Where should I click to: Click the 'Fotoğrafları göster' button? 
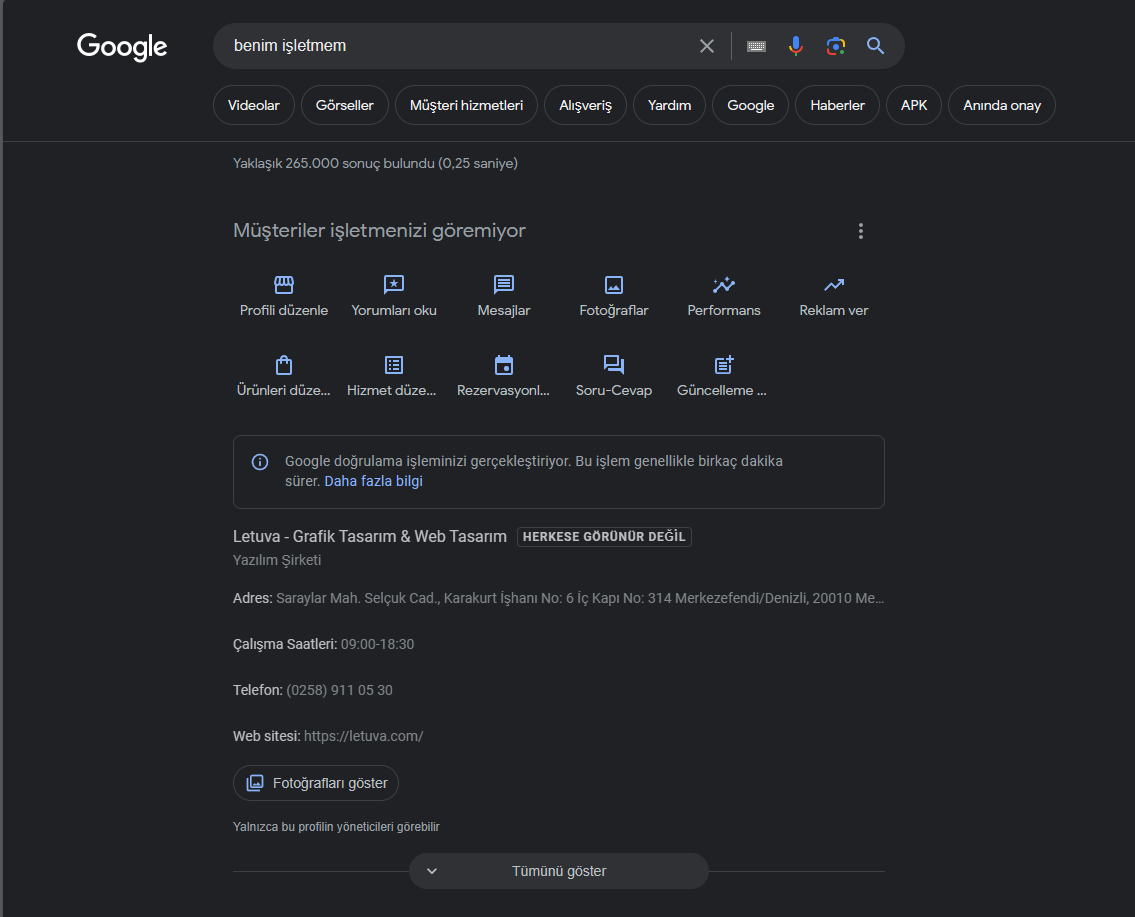[x=316, y=783]
